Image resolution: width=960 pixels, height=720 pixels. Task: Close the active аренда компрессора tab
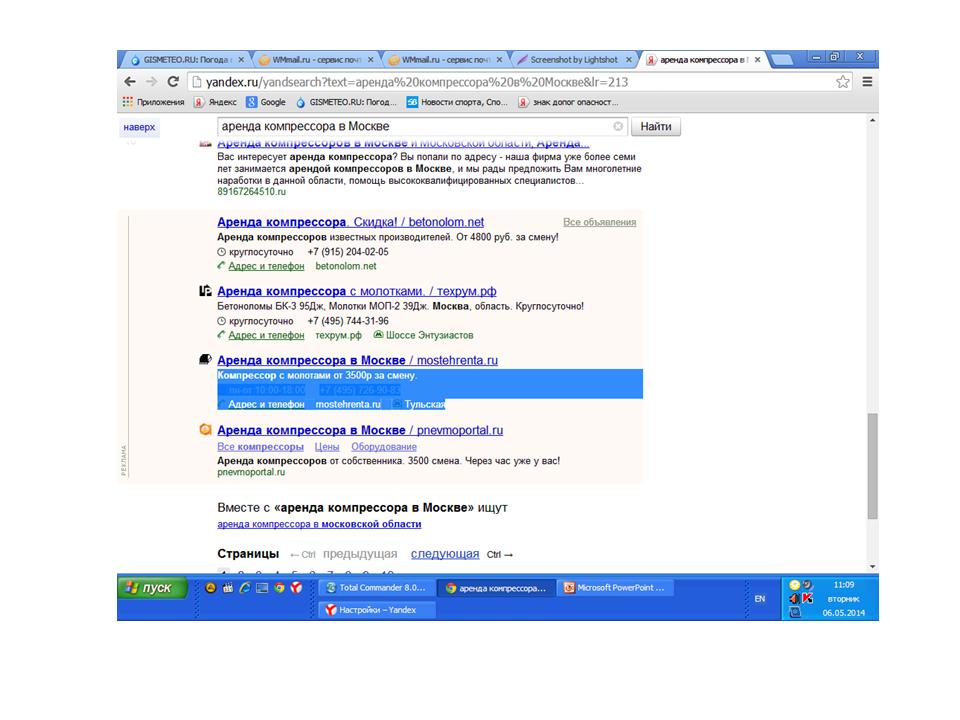click(x=758, y=60)
